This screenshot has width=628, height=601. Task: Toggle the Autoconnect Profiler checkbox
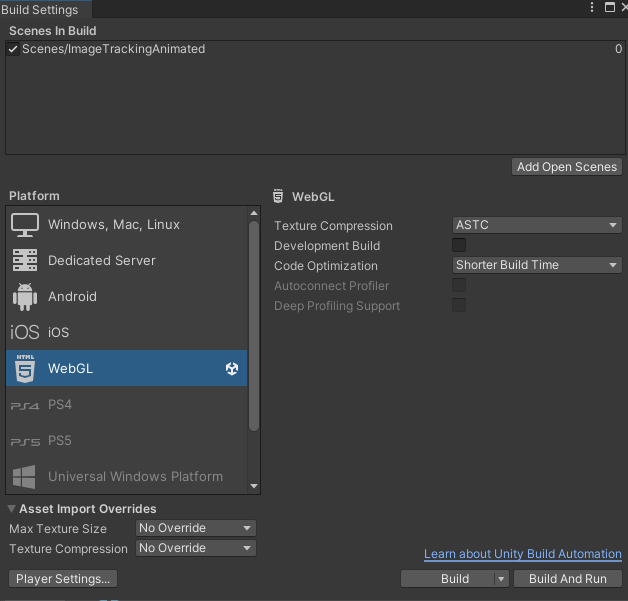click(459, 286)
